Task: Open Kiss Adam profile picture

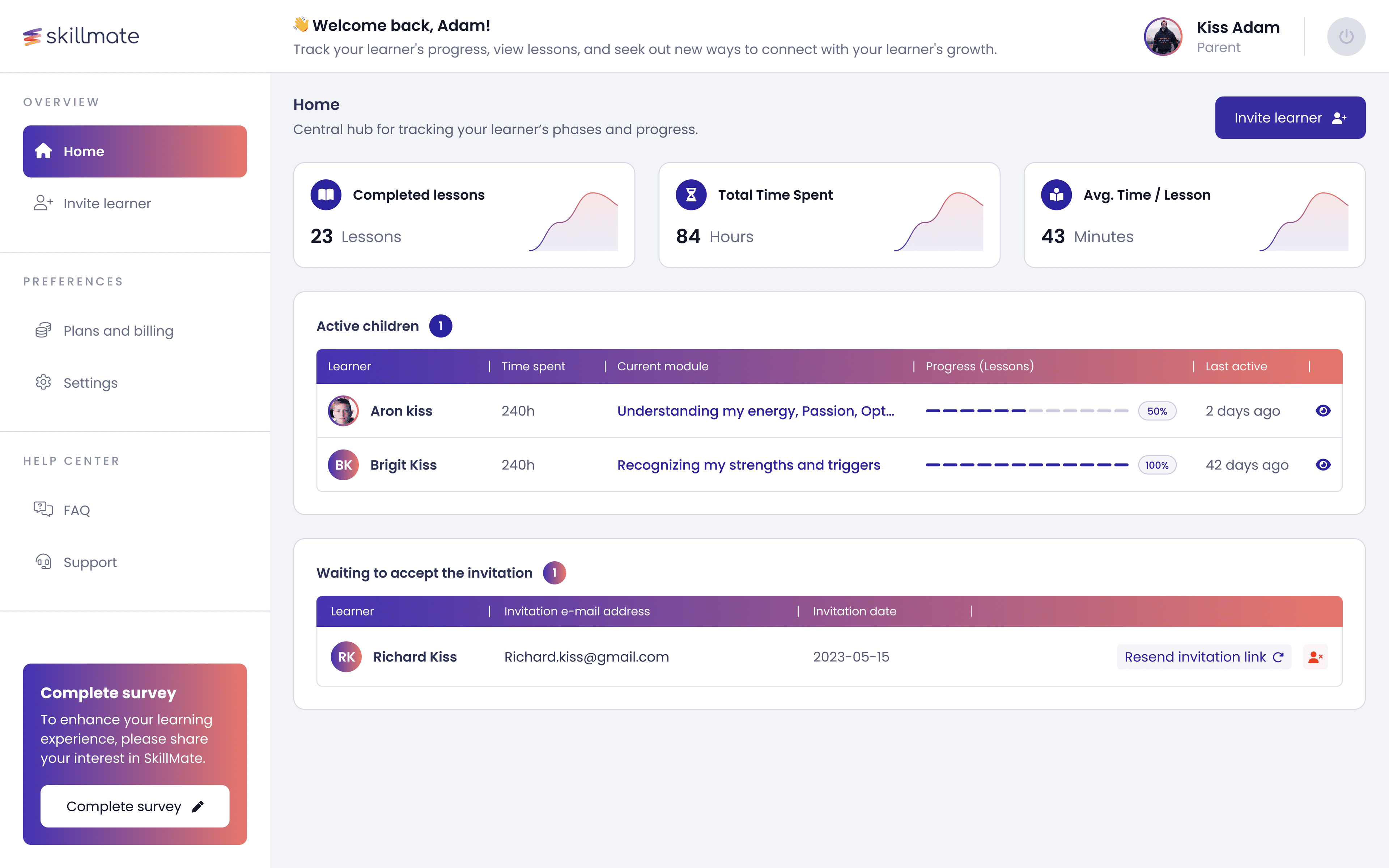Action: 1163,37
